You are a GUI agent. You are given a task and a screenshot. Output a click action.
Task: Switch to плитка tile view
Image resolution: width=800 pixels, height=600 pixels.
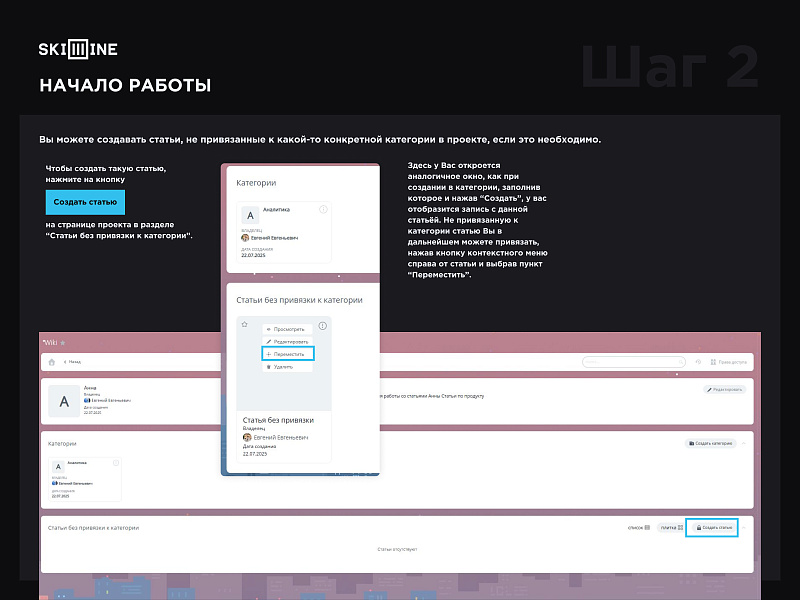[x=671, y=528]
